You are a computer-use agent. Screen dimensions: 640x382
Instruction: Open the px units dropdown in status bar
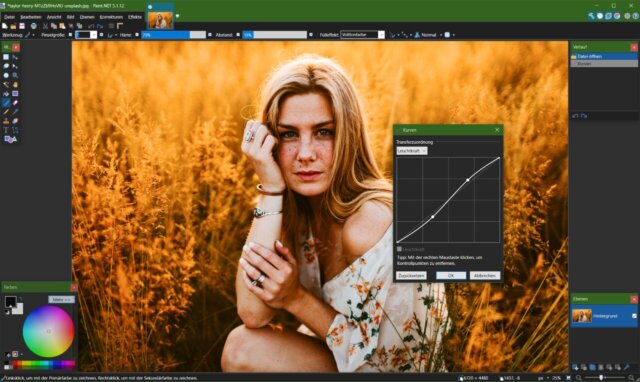pyautogui.click(x=543, y=378)
